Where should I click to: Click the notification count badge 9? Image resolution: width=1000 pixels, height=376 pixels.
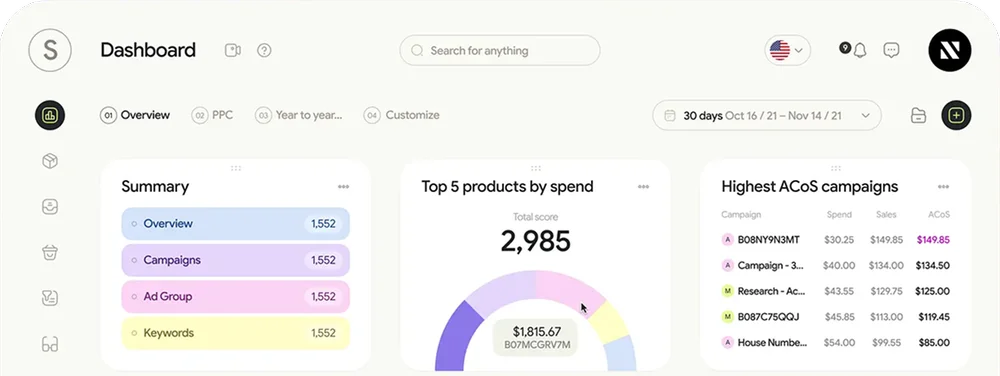pos(845,47)
